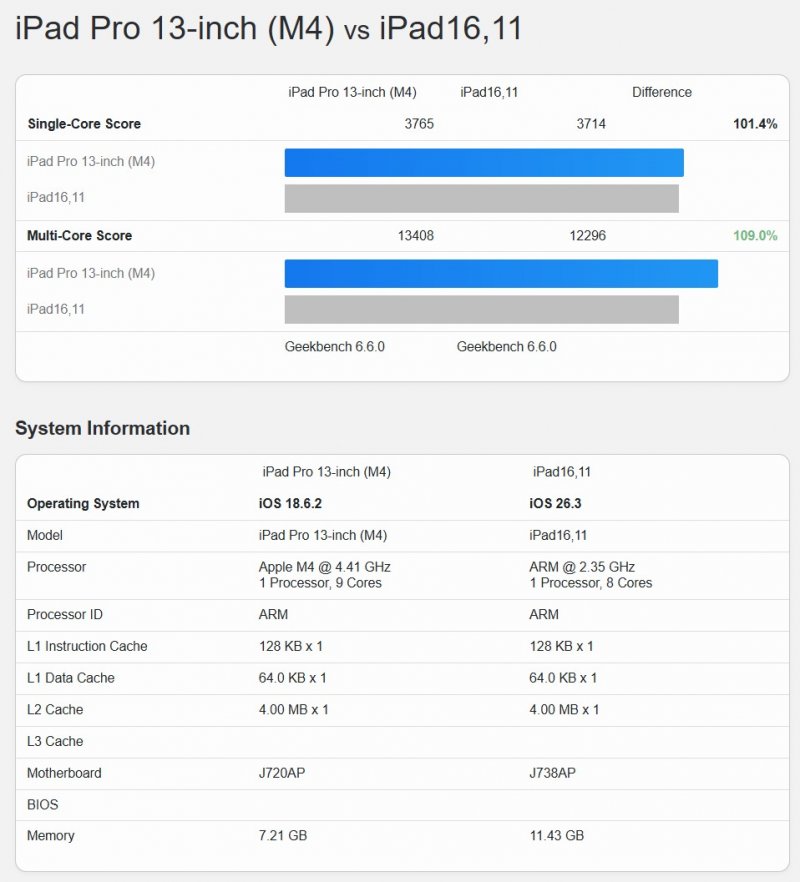Click the blue Single-Core bar for iPad Pro
Viewport: 800px width, 882px height.
pyautogui.click(x=484, y=160)
